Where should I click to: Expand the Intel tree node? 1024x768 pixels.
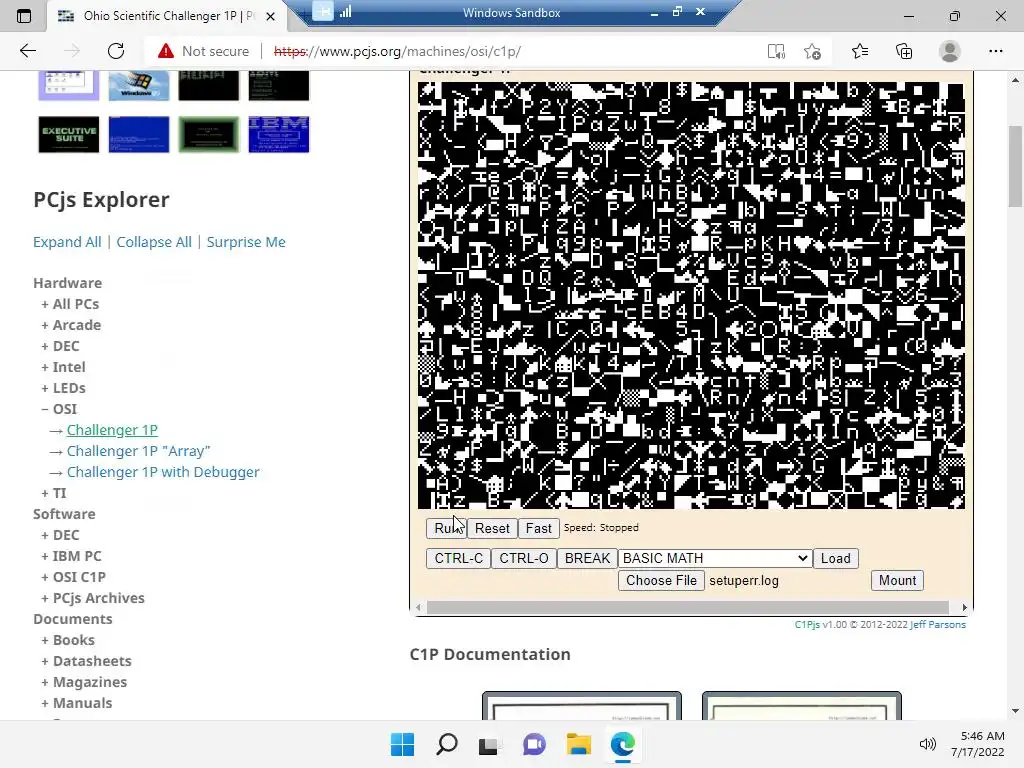63,367
